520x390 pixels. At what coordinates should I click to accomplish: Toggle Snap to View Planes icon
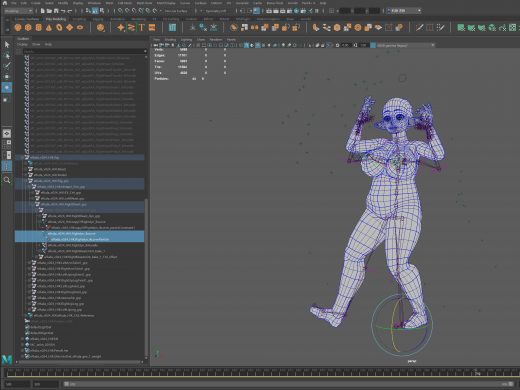click(x=148, y=11)
